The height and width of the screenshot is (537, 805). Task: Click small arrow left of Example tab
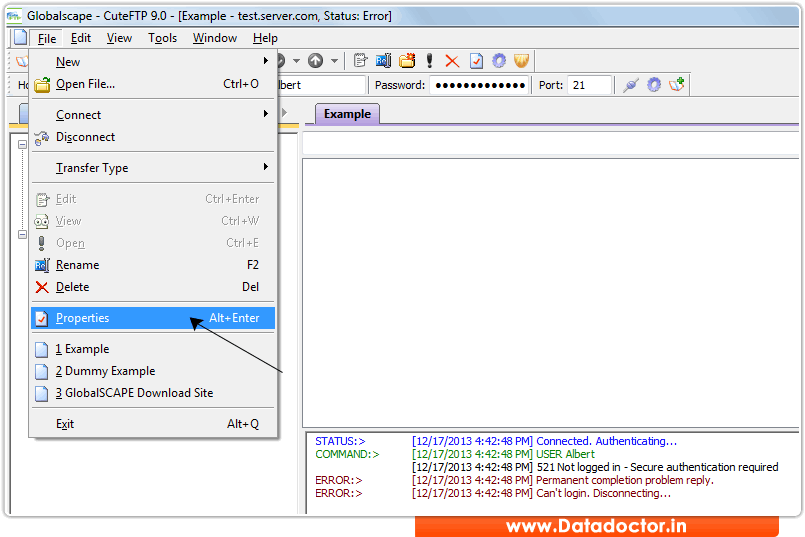click(284, 112)
